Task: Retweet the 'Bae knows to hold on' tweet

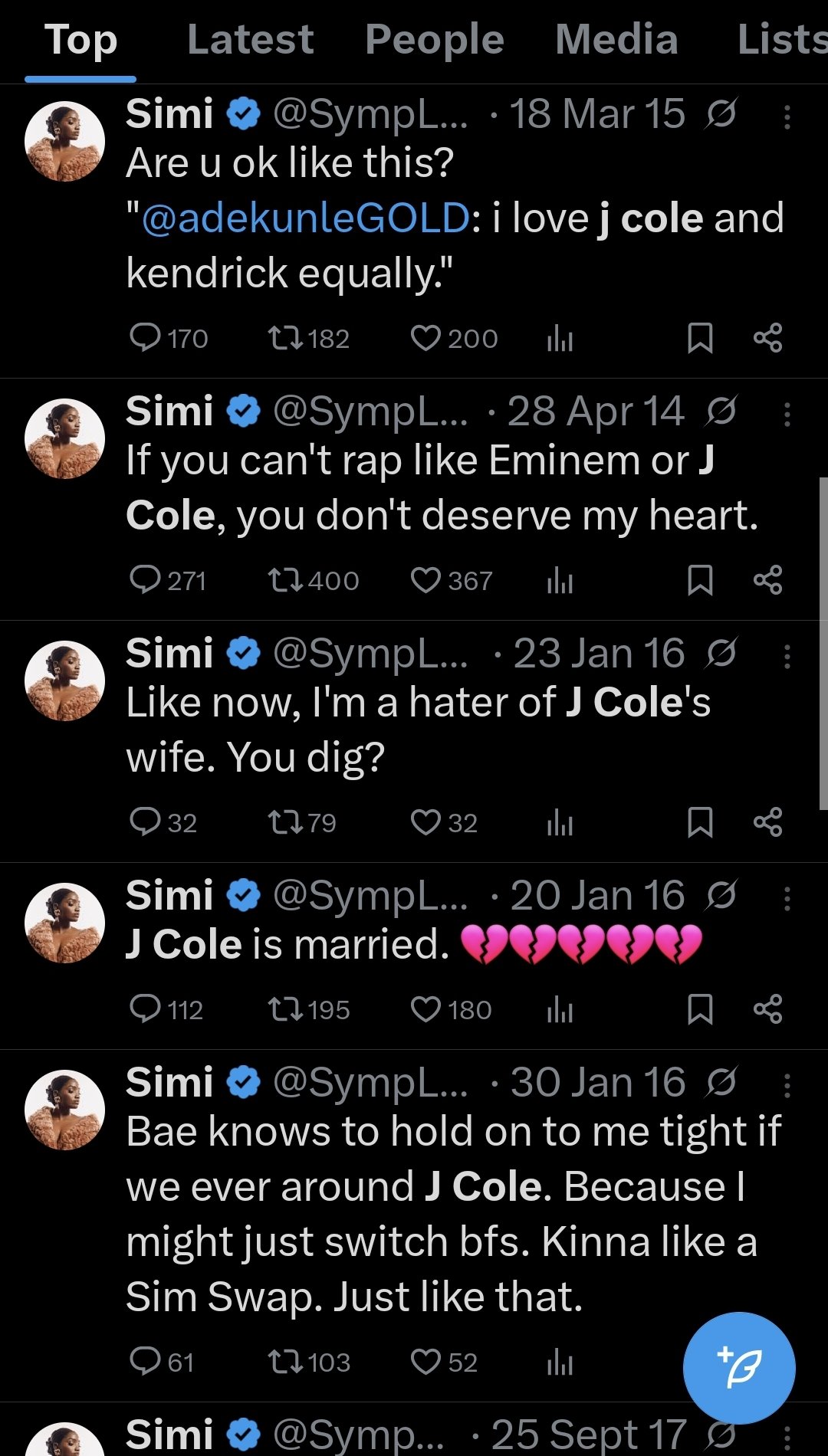Action: [286, 1362]
